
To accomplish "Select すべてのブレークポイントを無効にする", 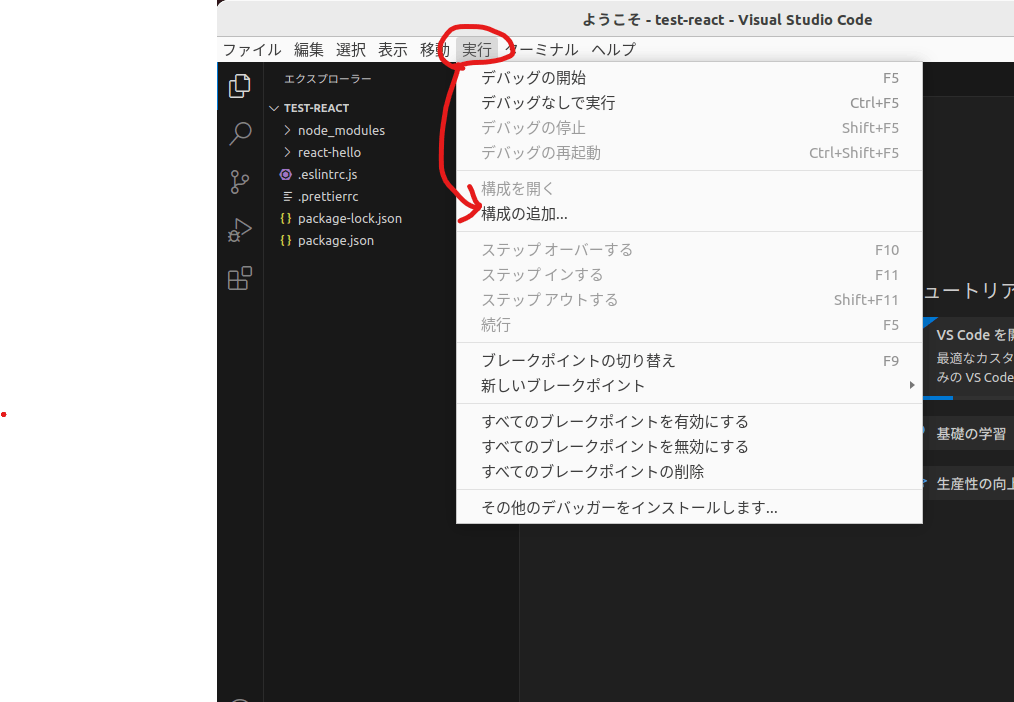I will click(689, 447).
